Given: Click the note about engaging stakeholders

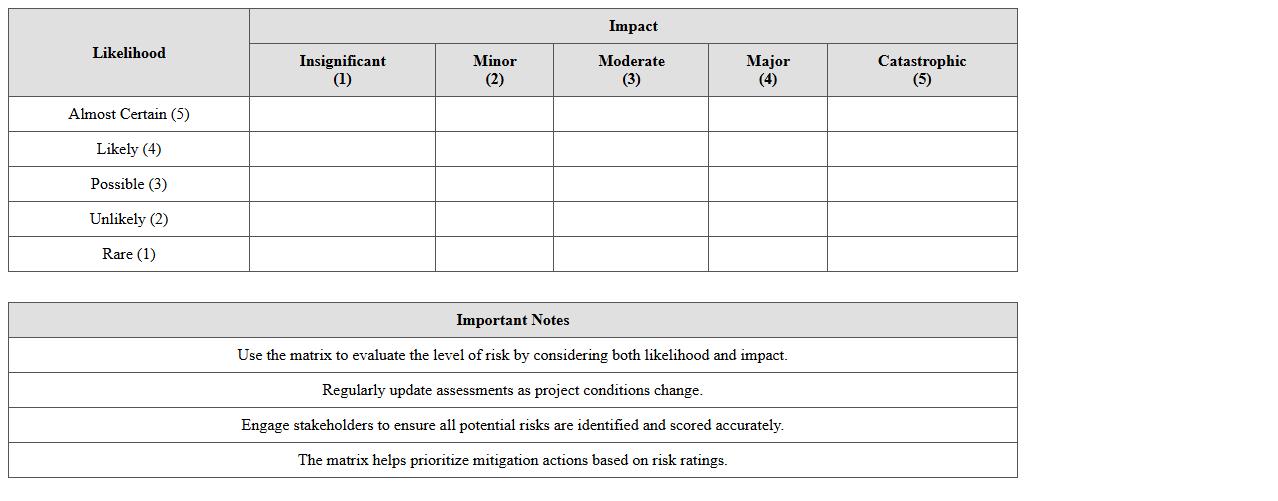Looking at the screenshot, I should click(x=512, y=425).
